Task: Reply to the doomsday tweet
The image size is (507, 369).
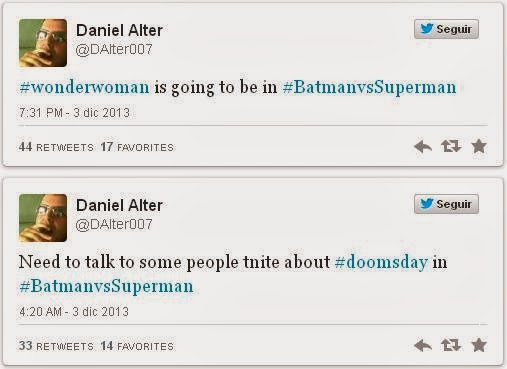Action: coord(423,345)
